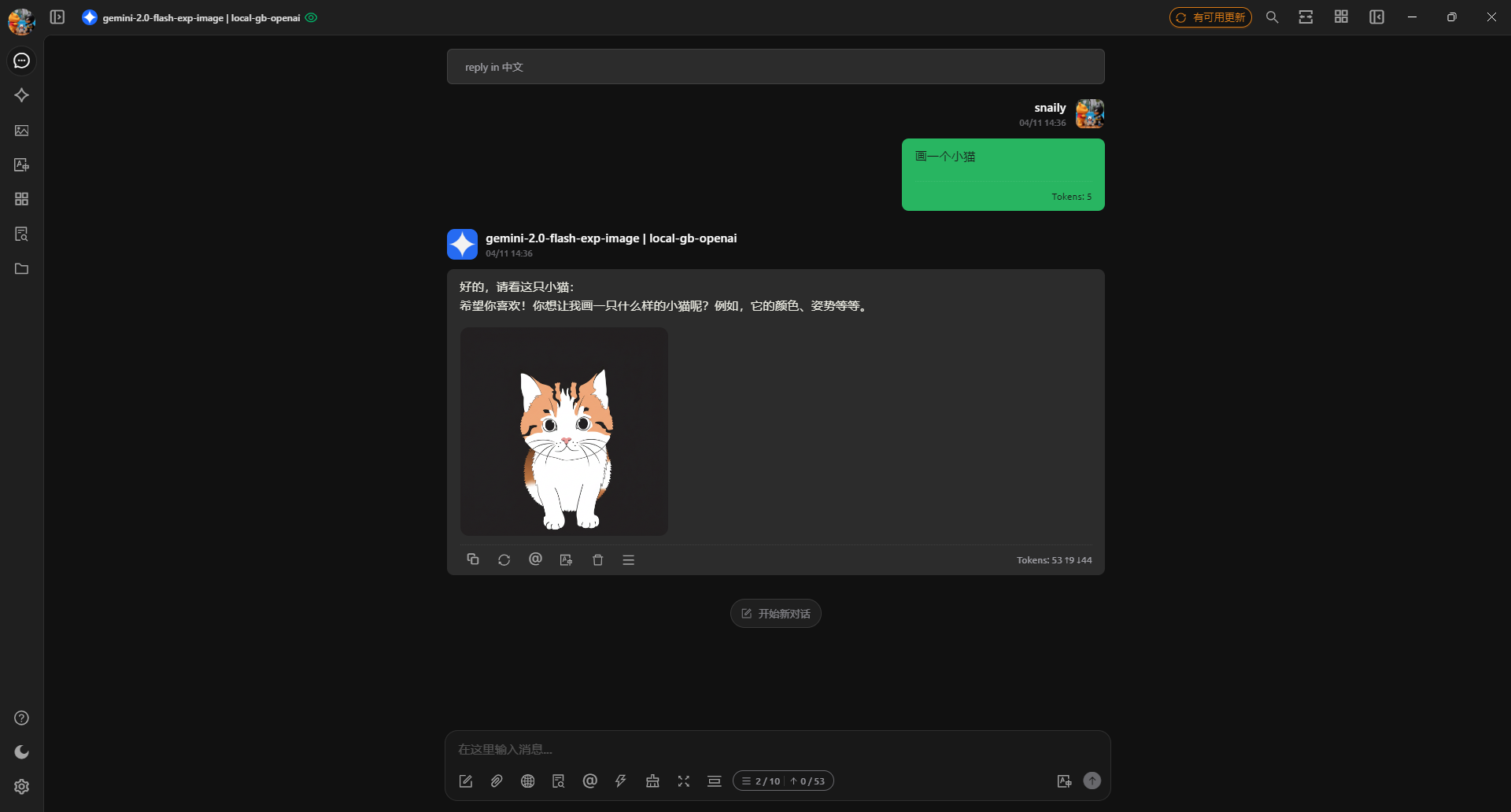This screenshot has height=812, width=1511.
Task: Mention a model with @ in input toolbar
Action: click(x=590, y=781)
